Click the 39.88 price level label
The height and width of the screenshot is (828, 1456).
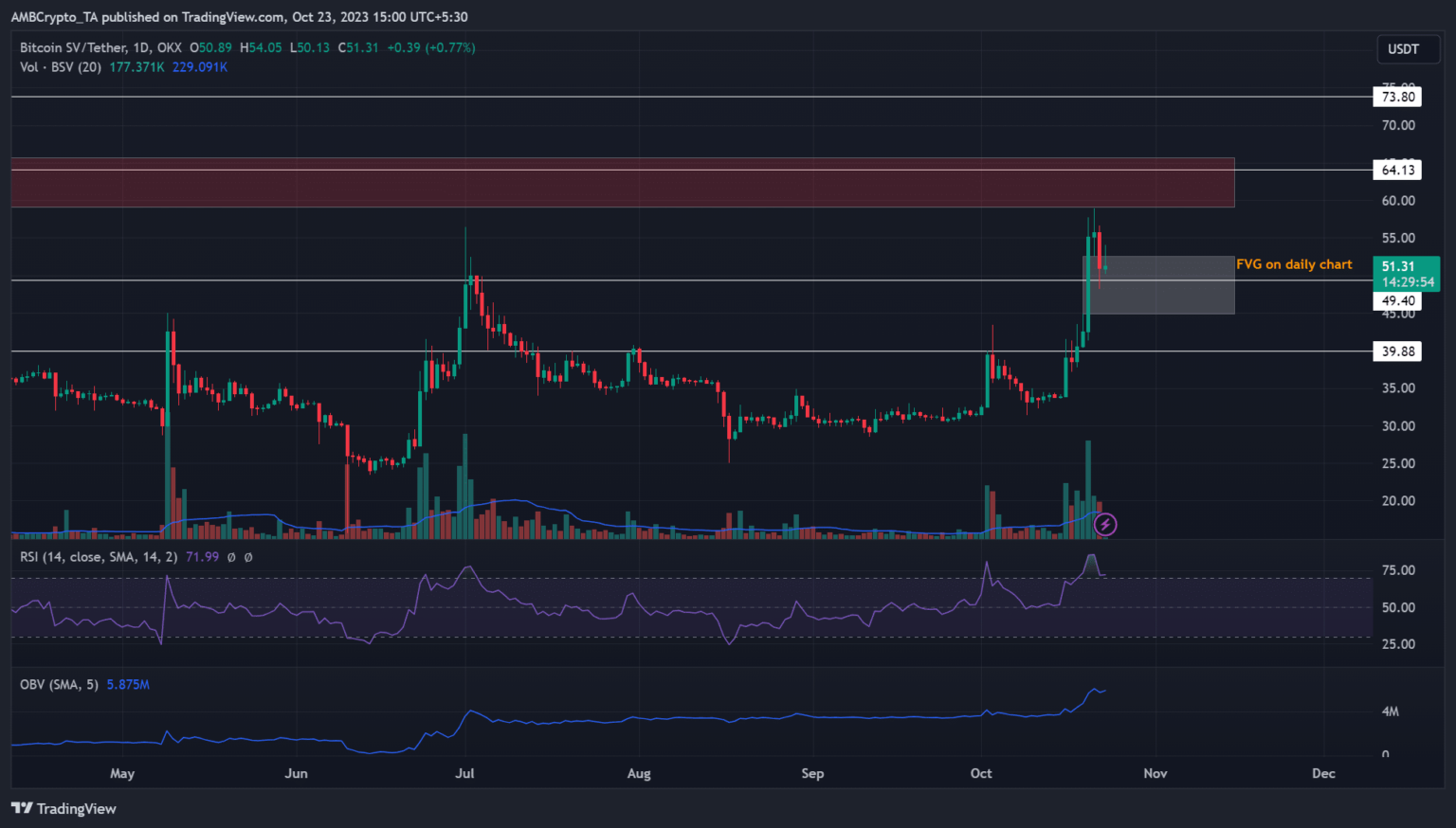coord(1397,351)
